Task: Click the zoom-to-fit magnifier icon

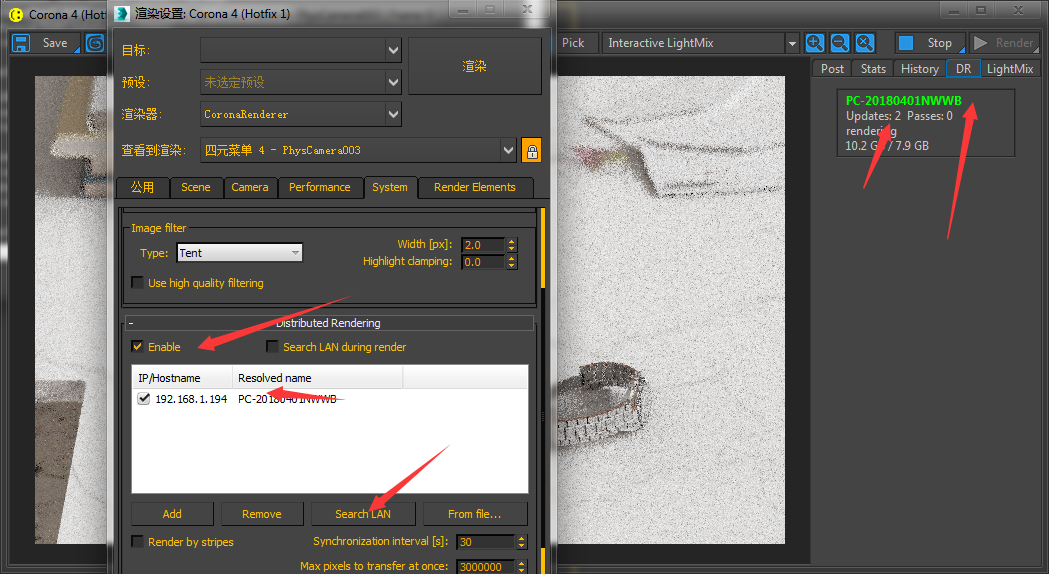Action: pos(865,43)
